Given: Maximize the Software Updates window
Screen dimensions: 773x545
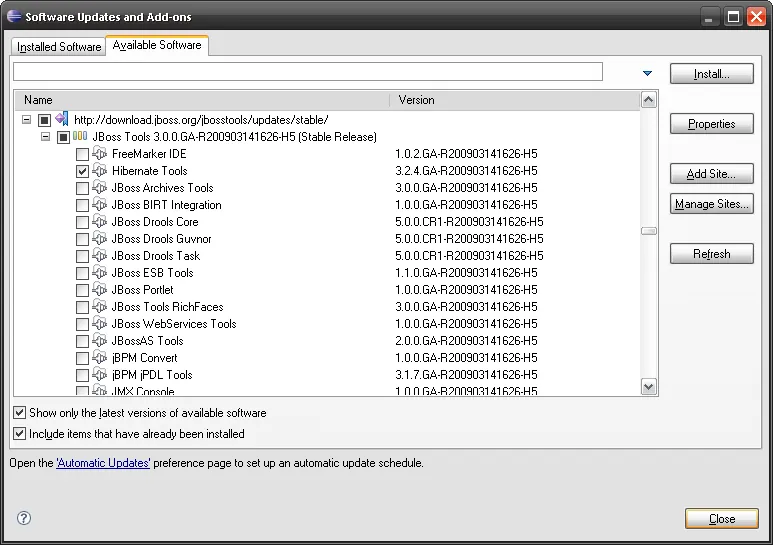Looking at the screenshot, I should pyautogui.click(x=733, y=17).
